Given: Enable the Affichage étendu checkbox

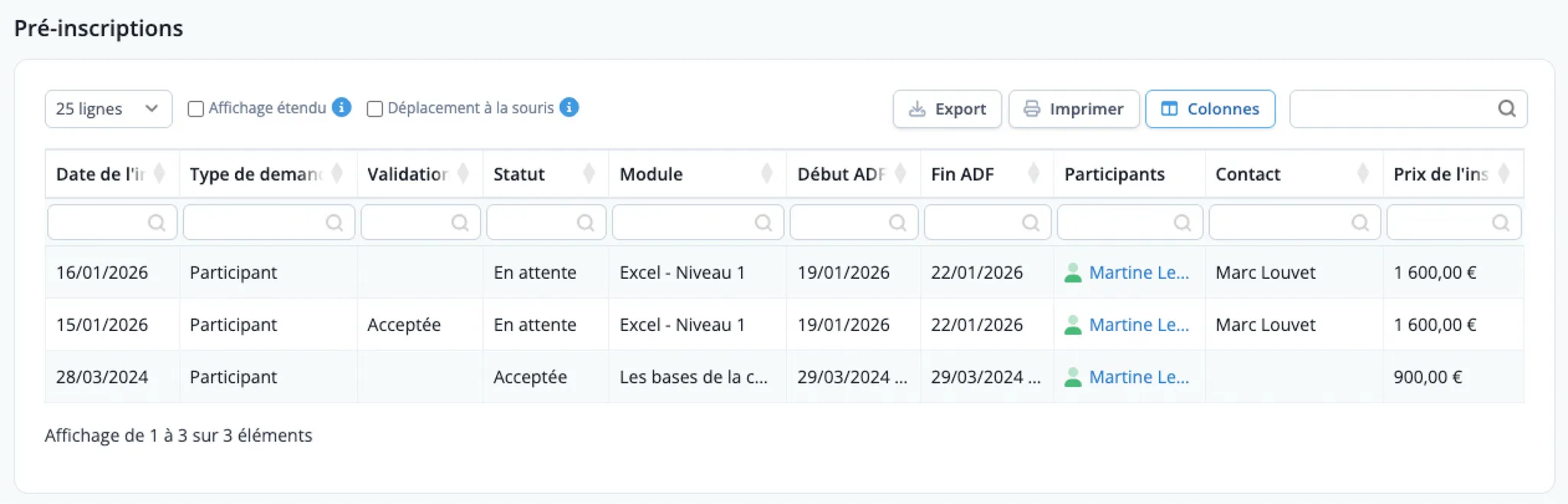Looking at the screenshot, I should pyautogui.click(x=196, y=109).
